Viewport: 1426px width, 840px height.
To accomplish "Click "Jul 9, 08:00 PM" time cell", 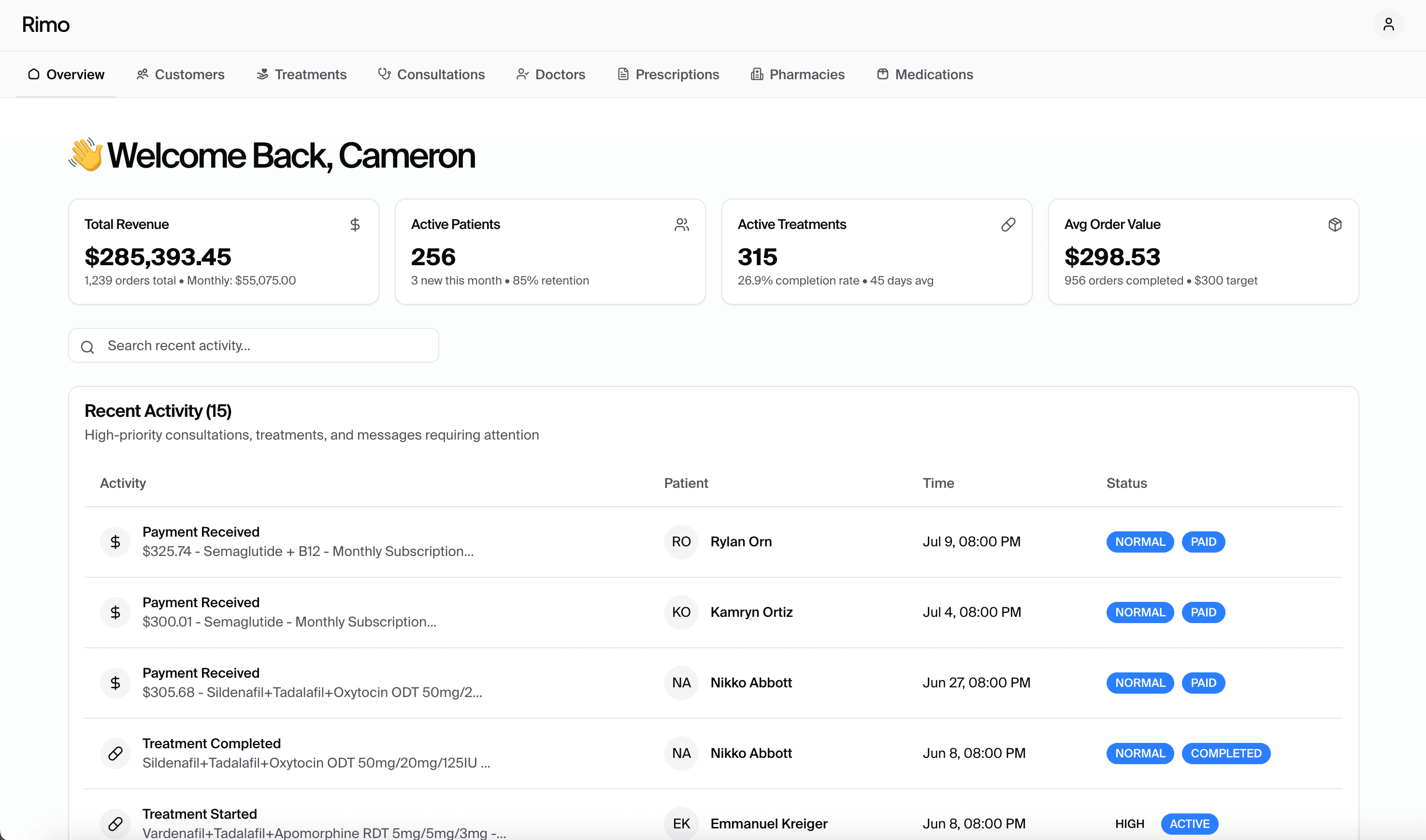I will click(x=971, y=541).
